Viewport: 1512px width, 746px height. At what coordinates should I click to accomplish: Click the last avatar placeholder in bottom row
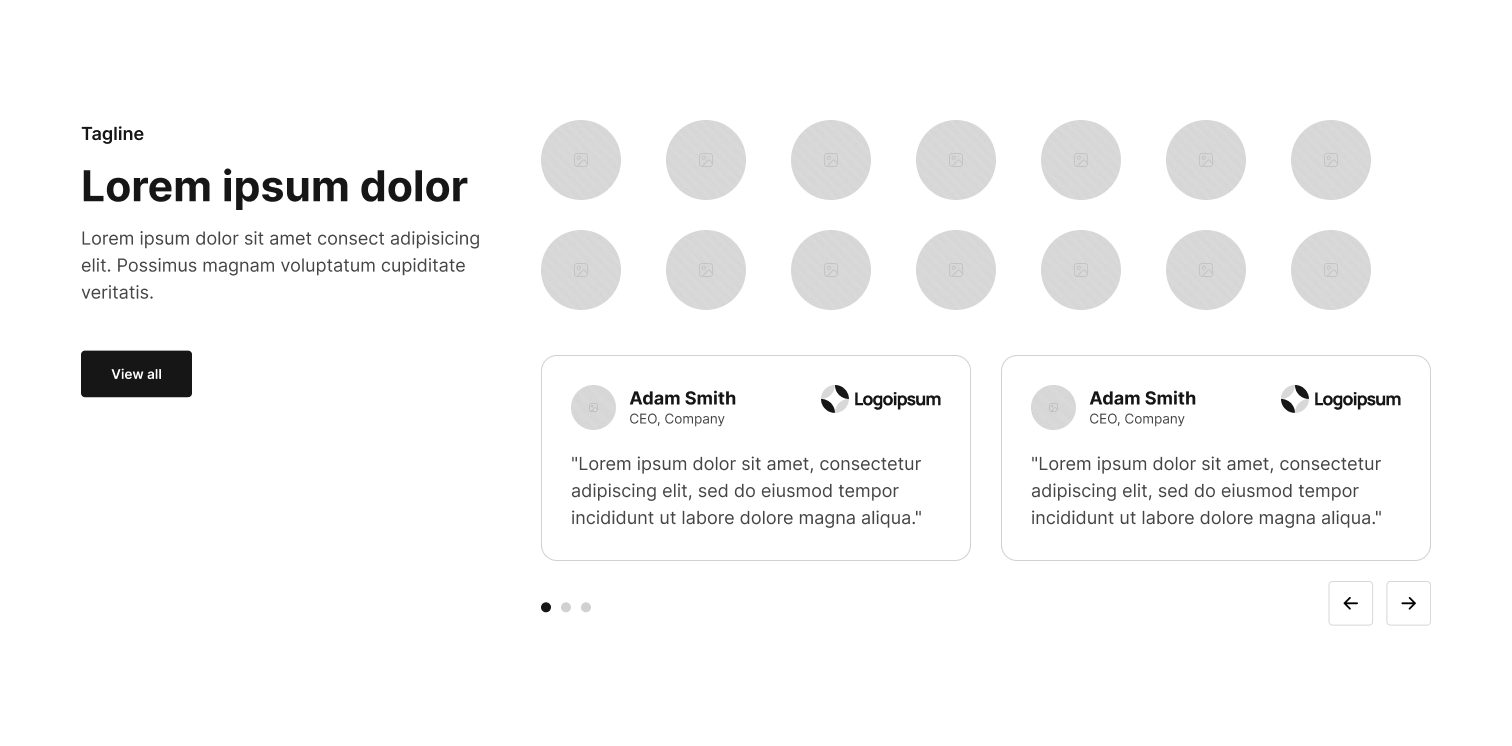[1331, 270]
